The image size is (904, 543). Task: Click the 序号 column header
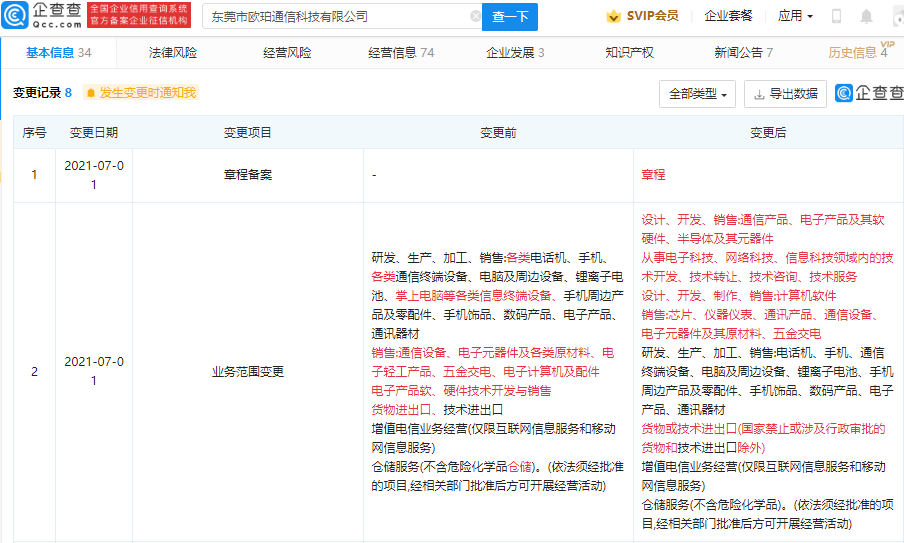pos(35,133)
